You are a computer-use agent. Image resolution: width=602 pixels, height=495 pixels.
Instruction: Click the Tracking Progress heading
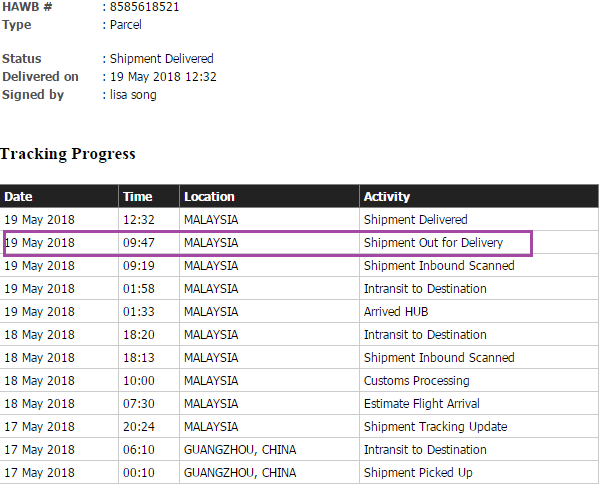point(68,154)
